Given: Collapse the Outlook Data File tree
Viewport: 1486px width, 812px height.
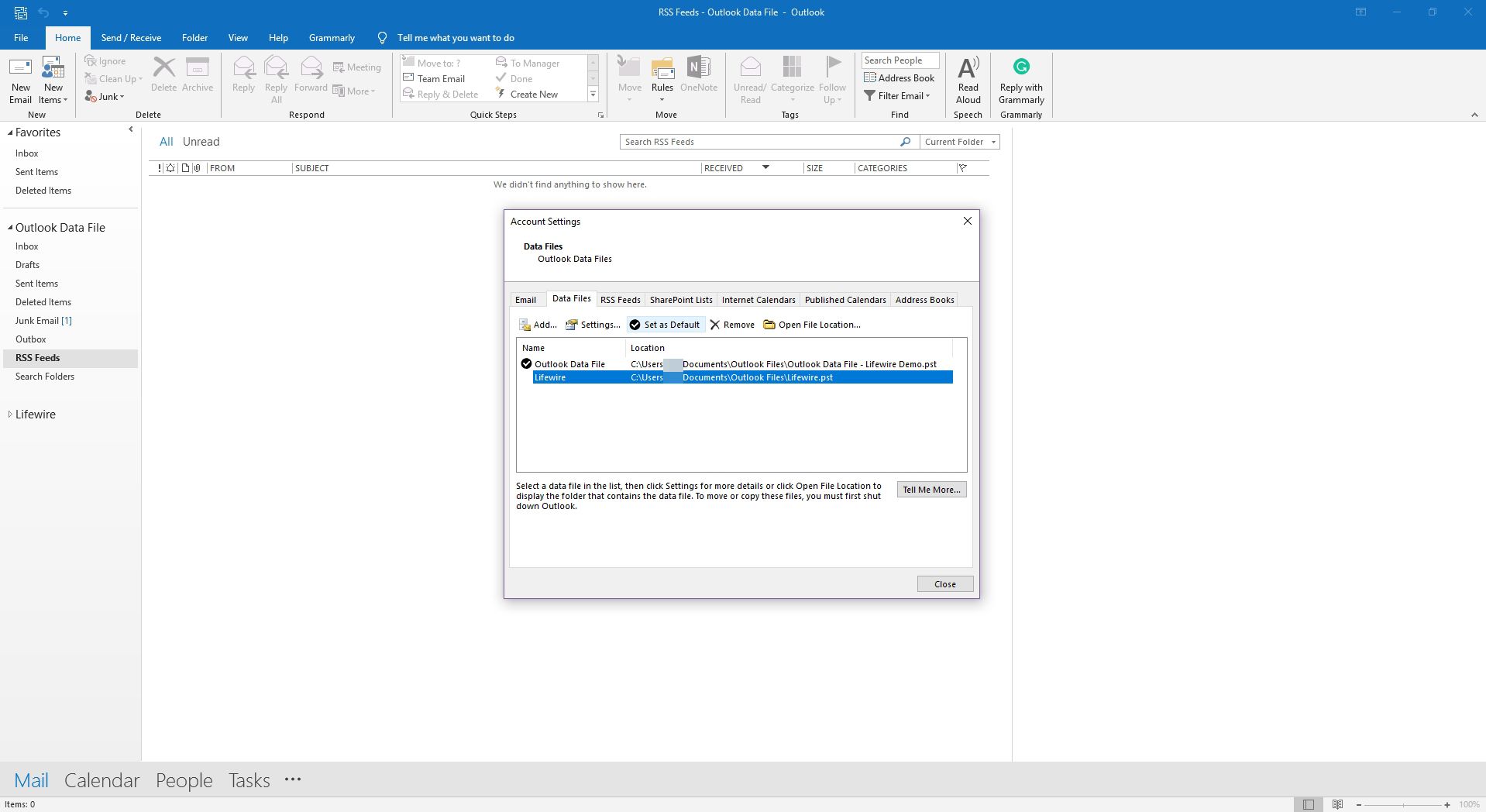Looking at the screenshot, I should point(10,228).
